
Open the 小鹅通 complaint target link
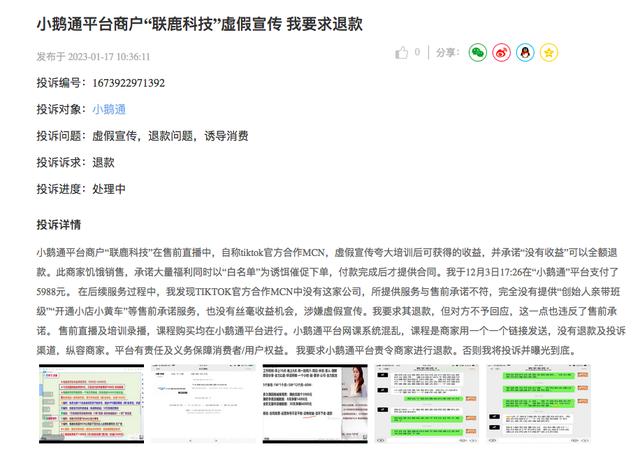109,109
